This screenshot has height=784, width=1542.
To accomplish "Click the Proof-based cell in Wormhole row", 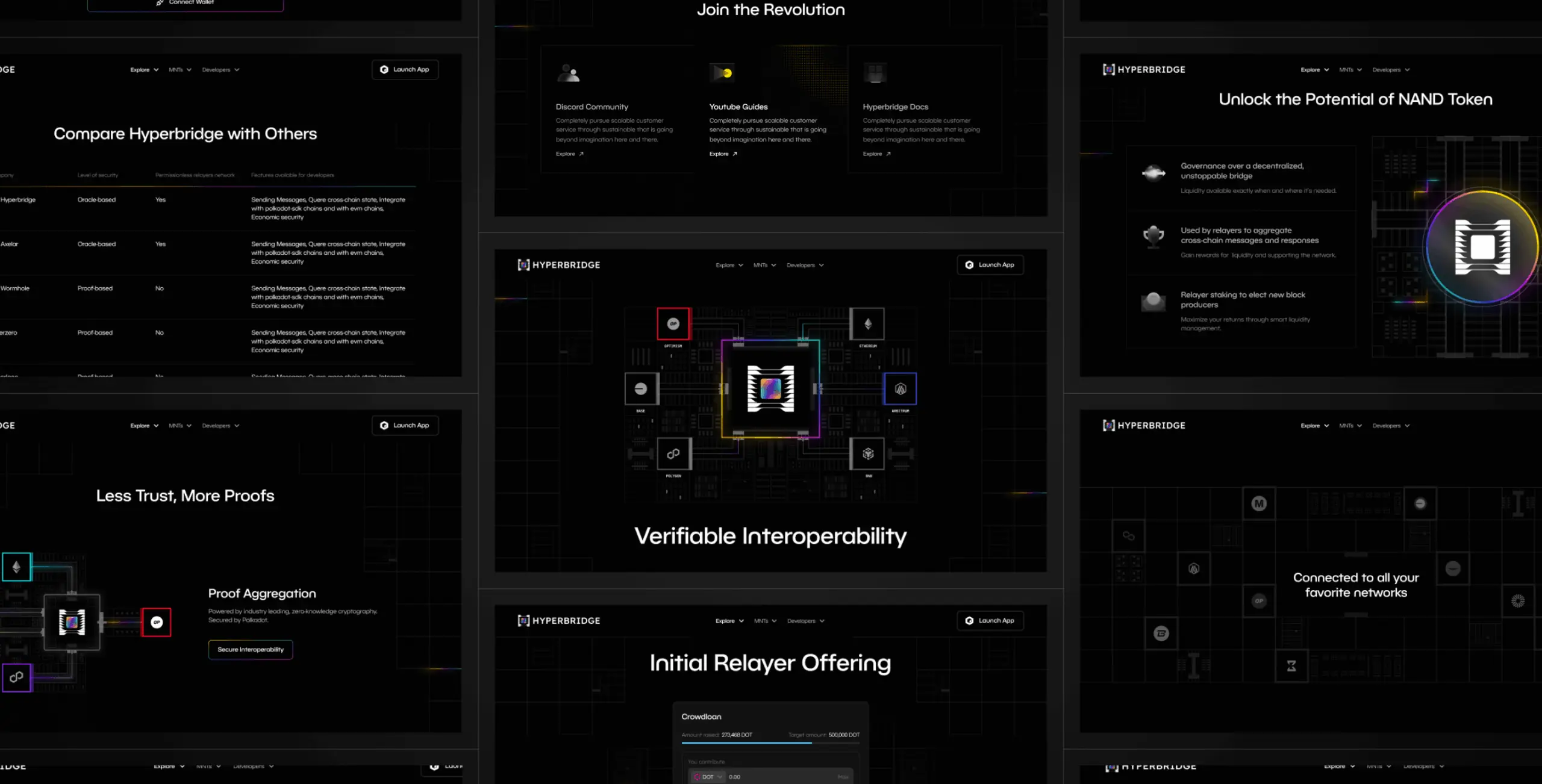I will coord(95,288).
